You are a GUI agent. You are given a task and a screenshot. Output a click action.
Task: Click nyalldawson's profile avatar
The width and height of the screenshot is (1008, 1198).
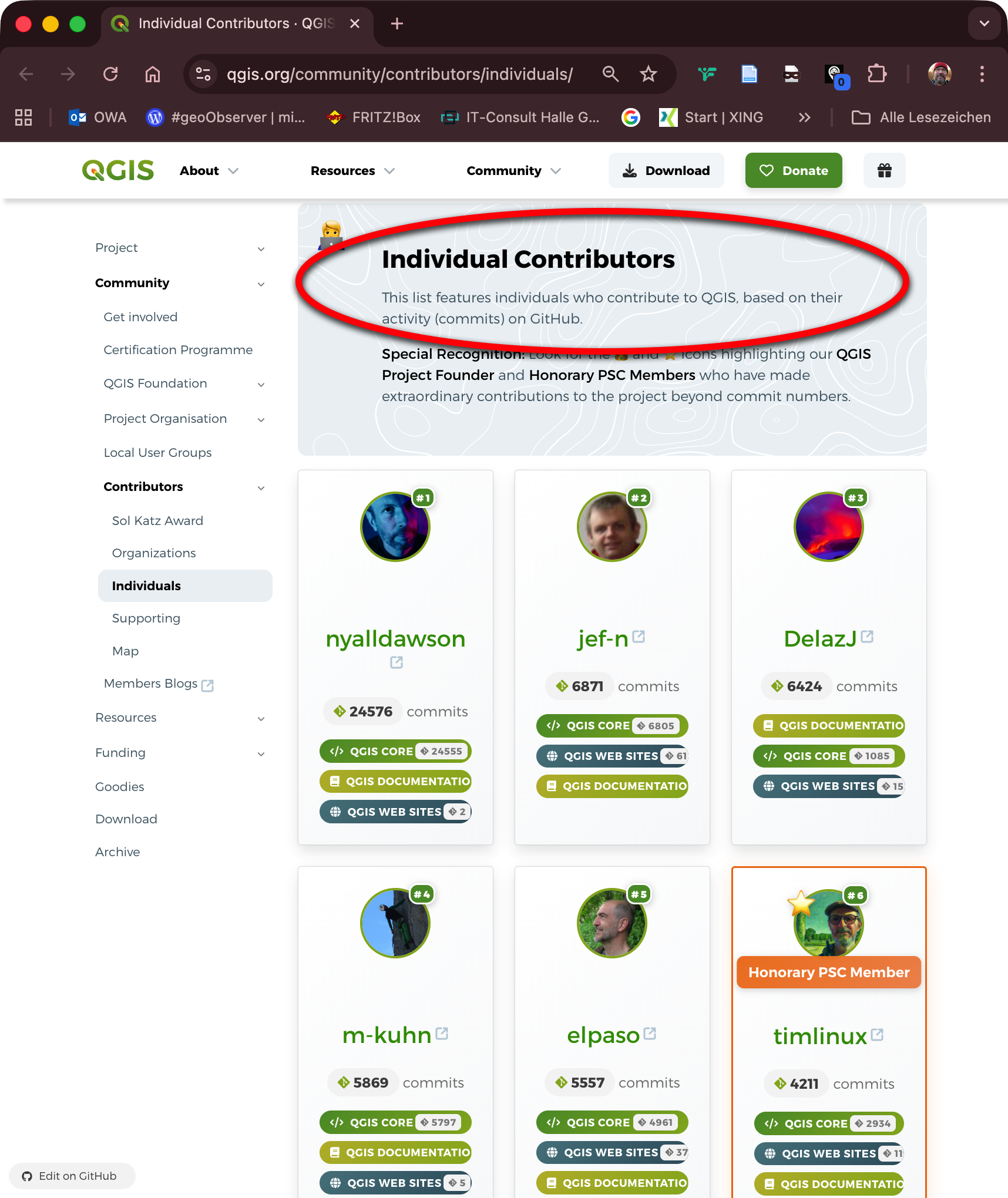pos(395,526)
